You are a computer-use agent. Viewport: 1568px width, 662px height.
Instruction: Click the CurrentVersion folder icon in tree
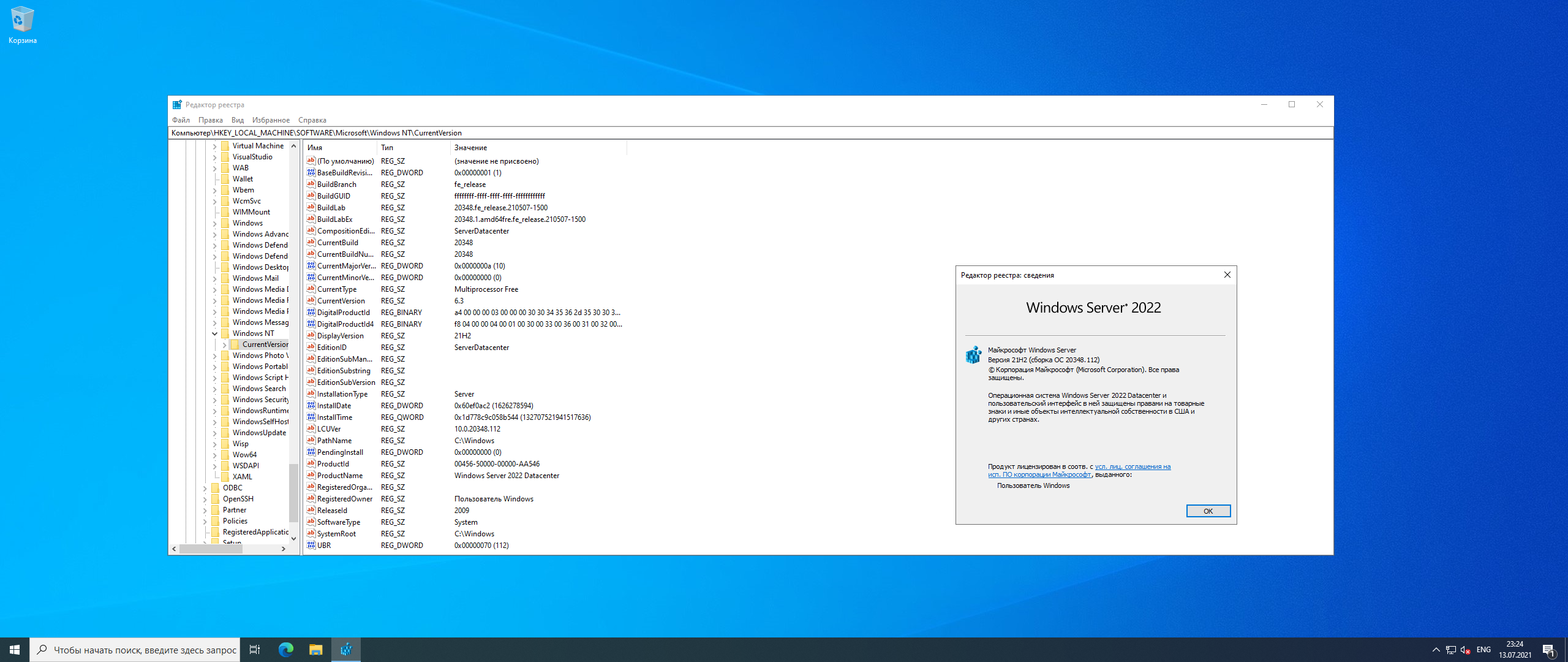[x=235, y=344]
